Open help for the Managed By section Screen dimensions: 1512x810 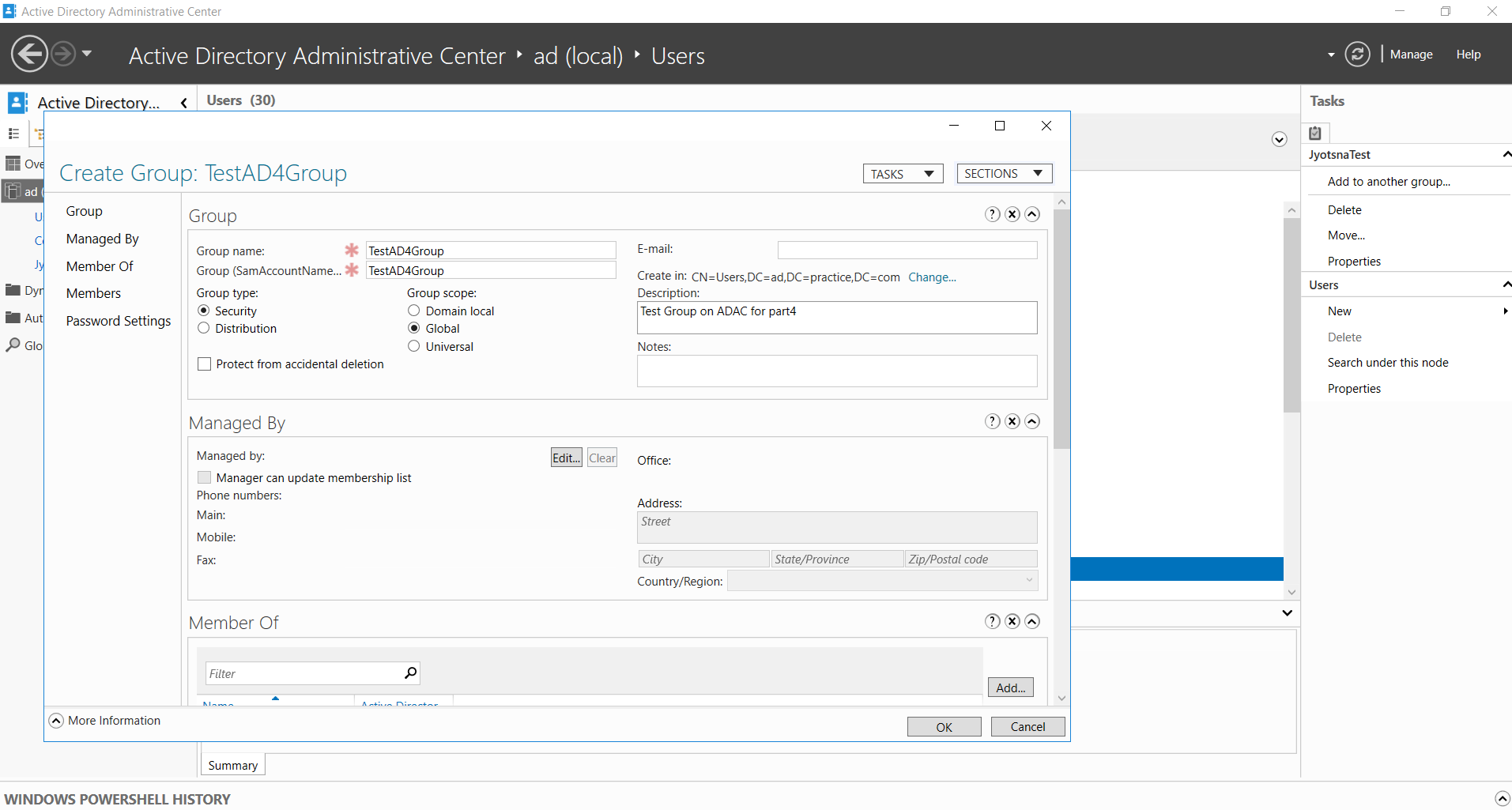pyautogui.click(x=993, y=421)
